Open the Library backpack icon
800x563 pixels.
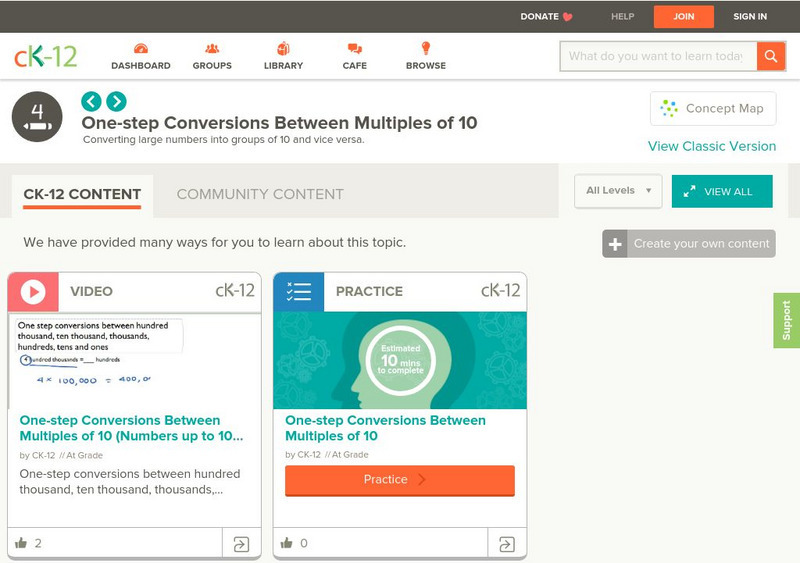pyautogui.click(x=283, y=49)
